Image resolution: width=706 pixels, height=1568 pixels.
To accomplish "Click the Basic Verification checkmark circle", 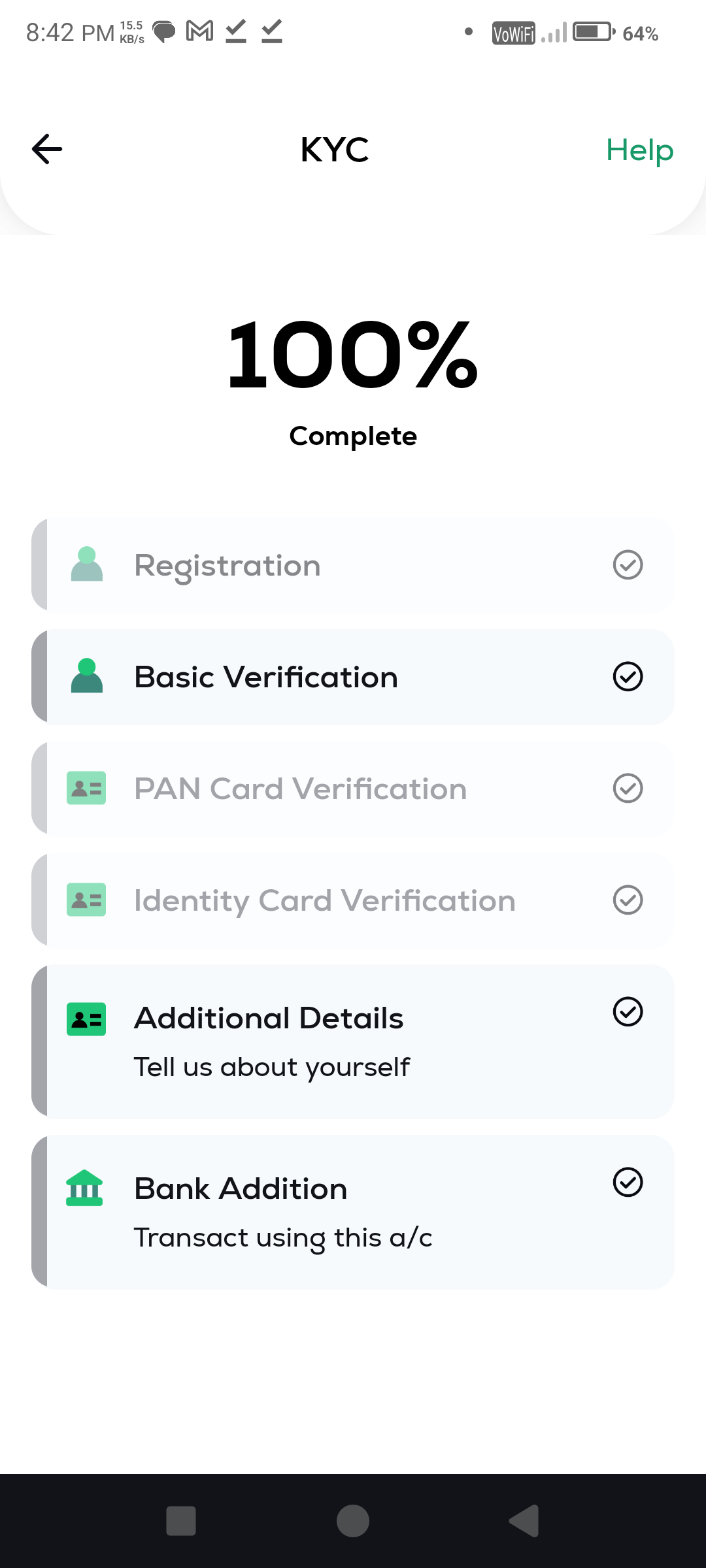I will (628, 676).
